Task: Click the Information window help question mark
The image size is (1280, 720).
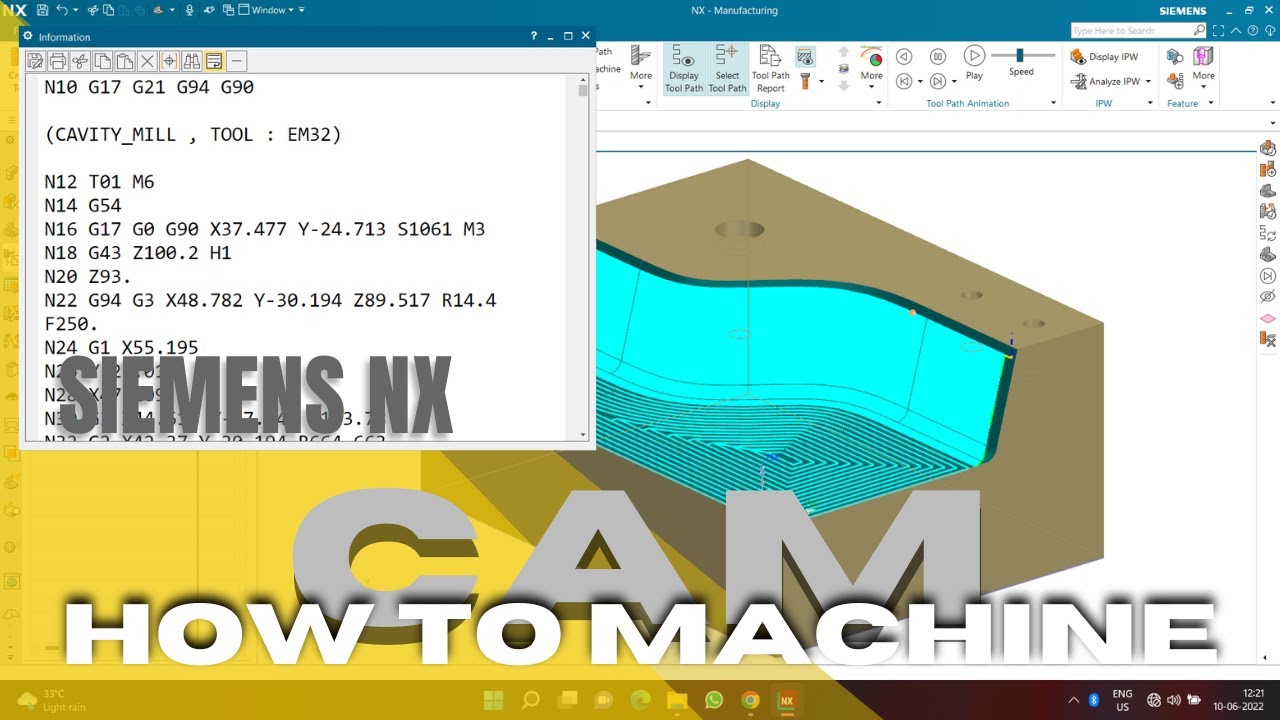Action: click(x=534, y=36)
